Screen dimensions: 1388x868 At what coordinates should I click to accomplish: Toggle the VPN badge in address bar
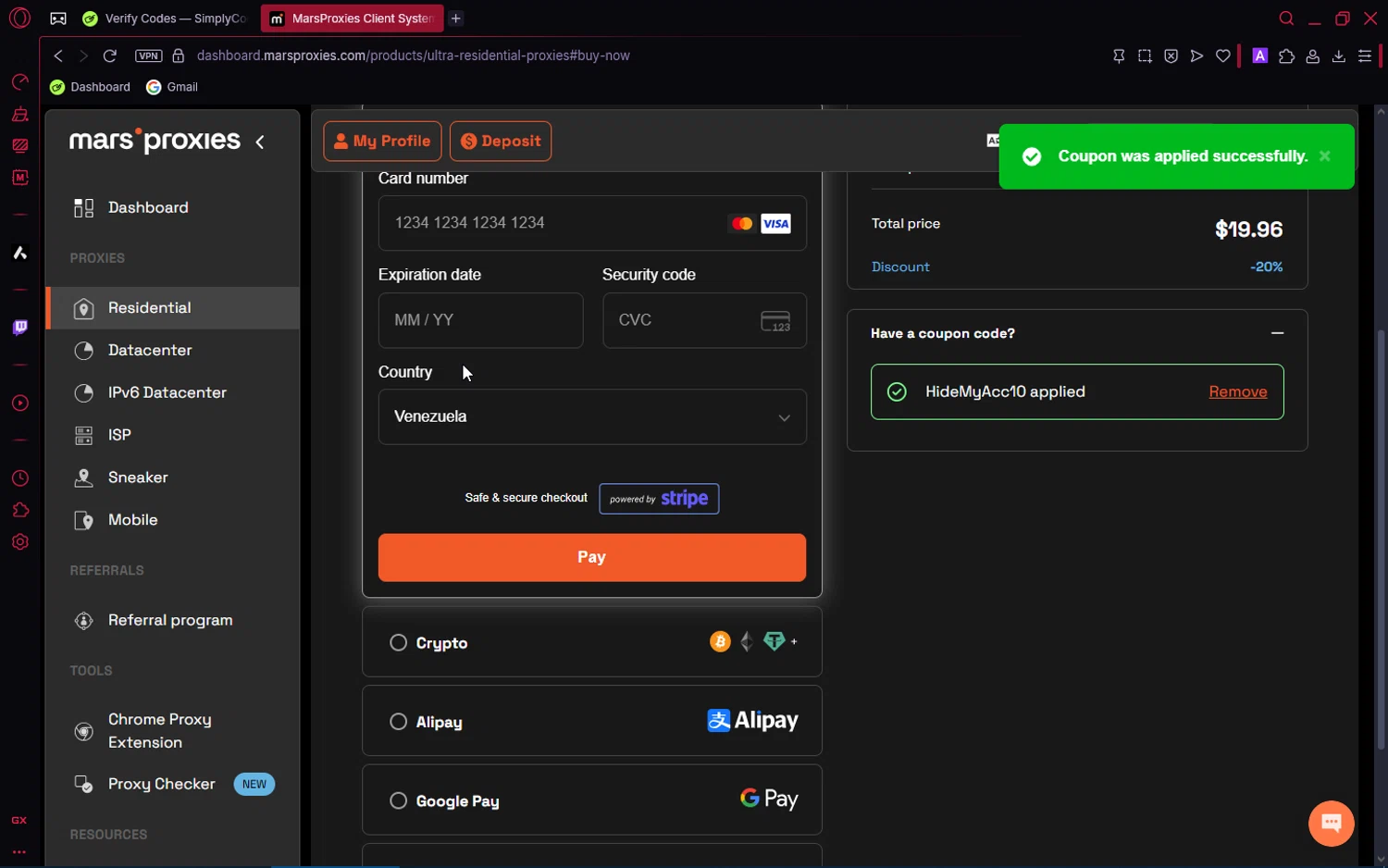tap(148, 56)
